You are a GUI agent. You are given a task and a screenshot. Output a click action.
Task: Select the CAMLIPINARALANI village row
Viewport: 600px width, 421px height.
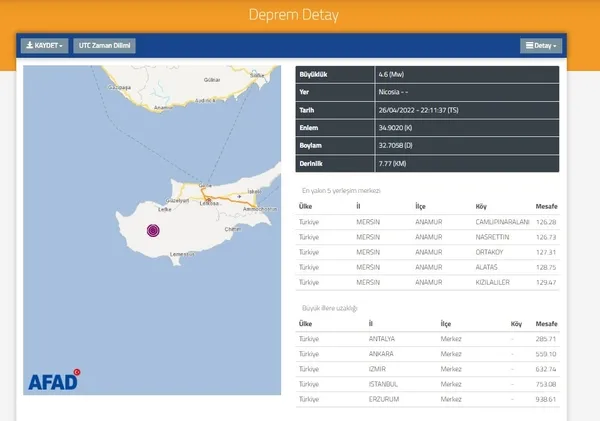427,222
